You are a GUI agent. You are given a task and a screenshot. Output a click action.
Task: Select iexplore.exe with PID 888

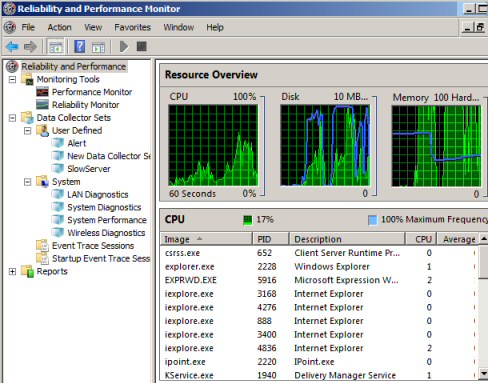pos(319,321)
